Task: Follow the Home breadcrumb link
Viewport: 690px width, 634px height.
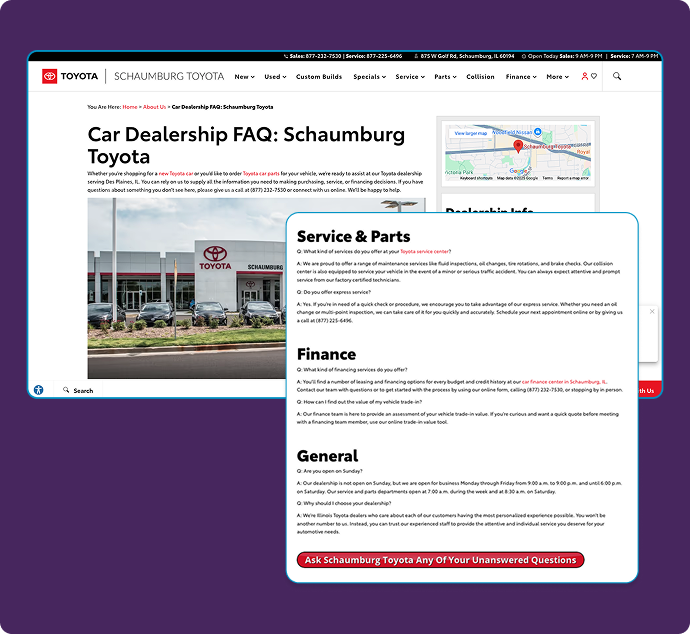Action: [130, 106]
